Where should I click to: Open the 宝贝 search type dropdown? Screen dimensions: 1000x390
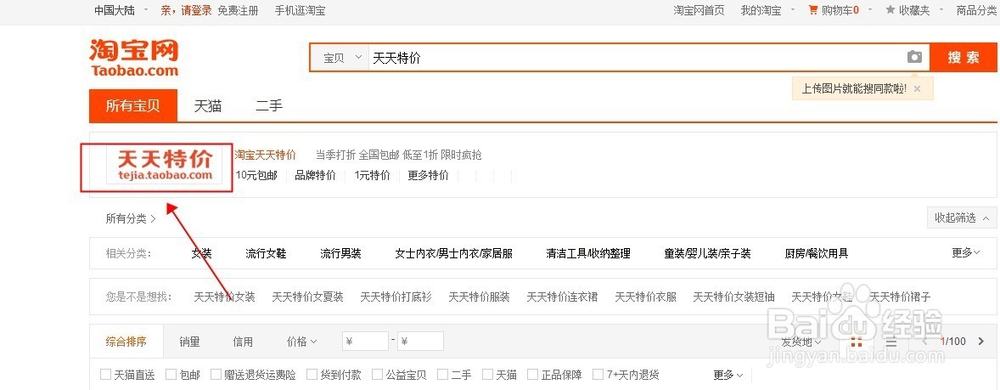coord(340,58)
